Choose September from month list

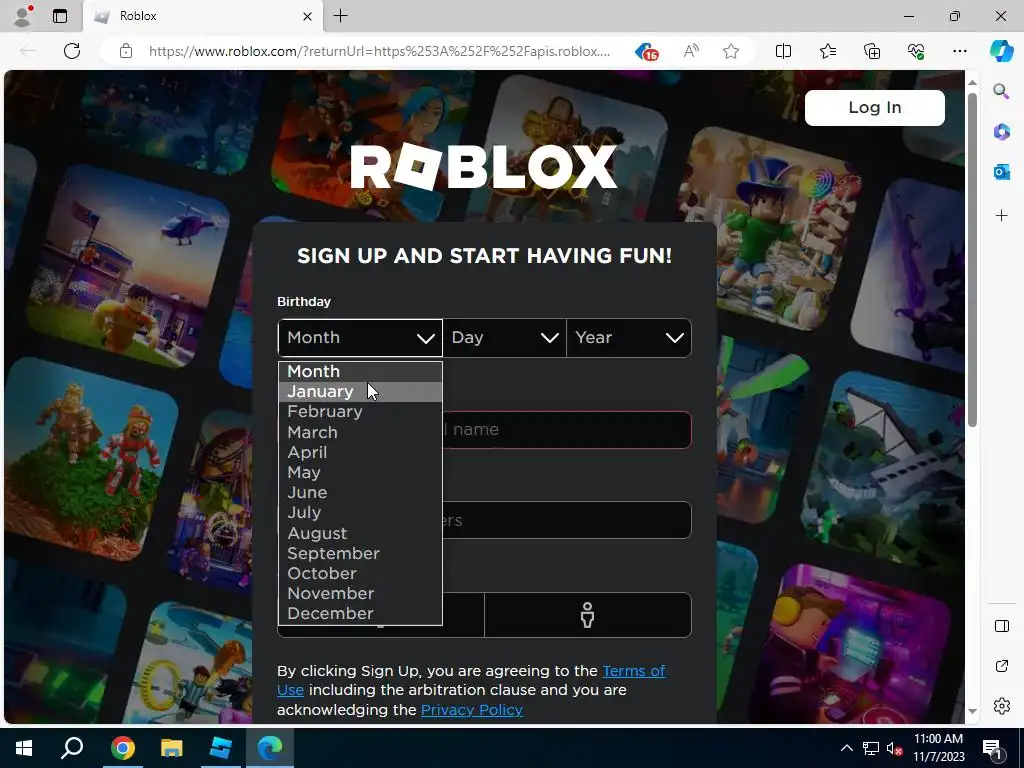(360, 554)
